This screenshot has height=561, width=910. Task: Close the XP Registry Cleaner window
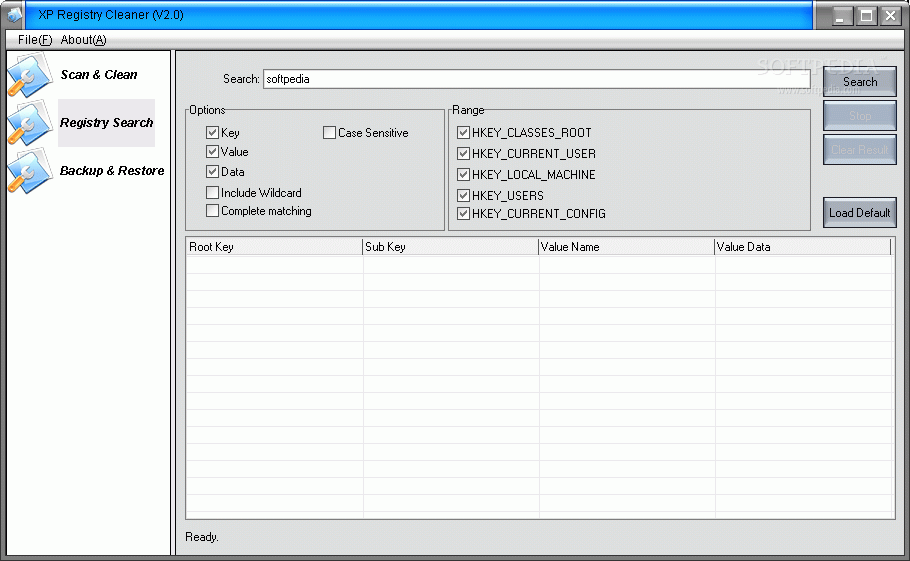(890, 16)
